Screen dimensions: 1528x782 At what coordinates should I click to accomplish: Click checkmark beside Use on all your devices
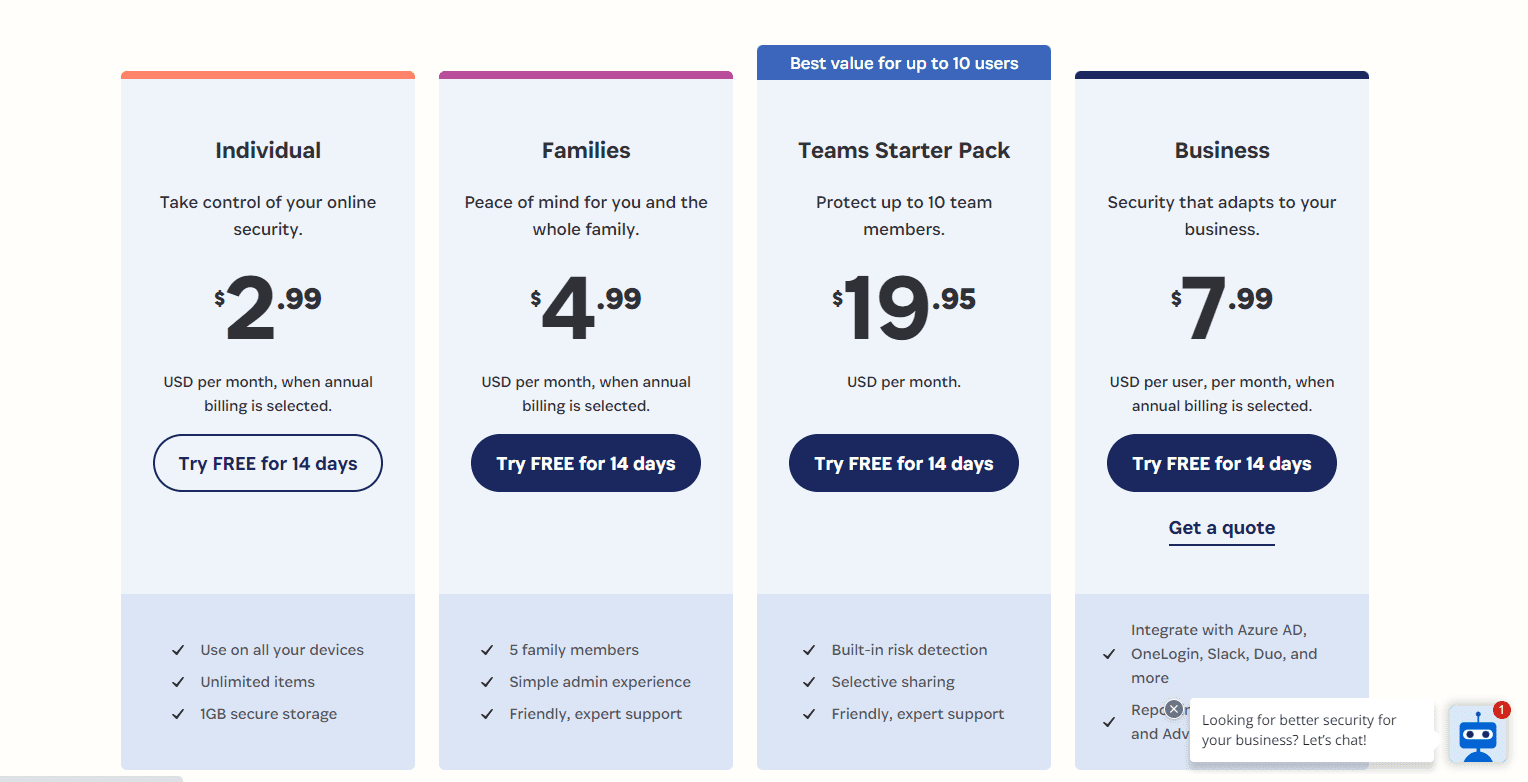pos(178,650)
